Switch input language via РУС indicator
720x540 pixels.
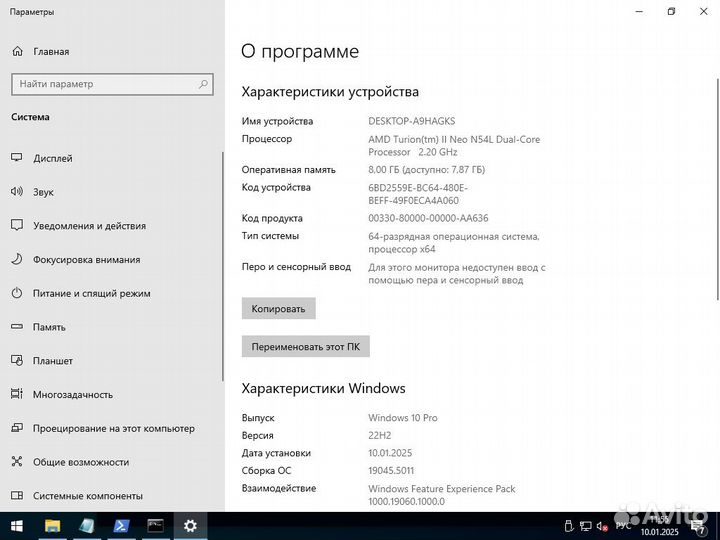tap(623, 526)
